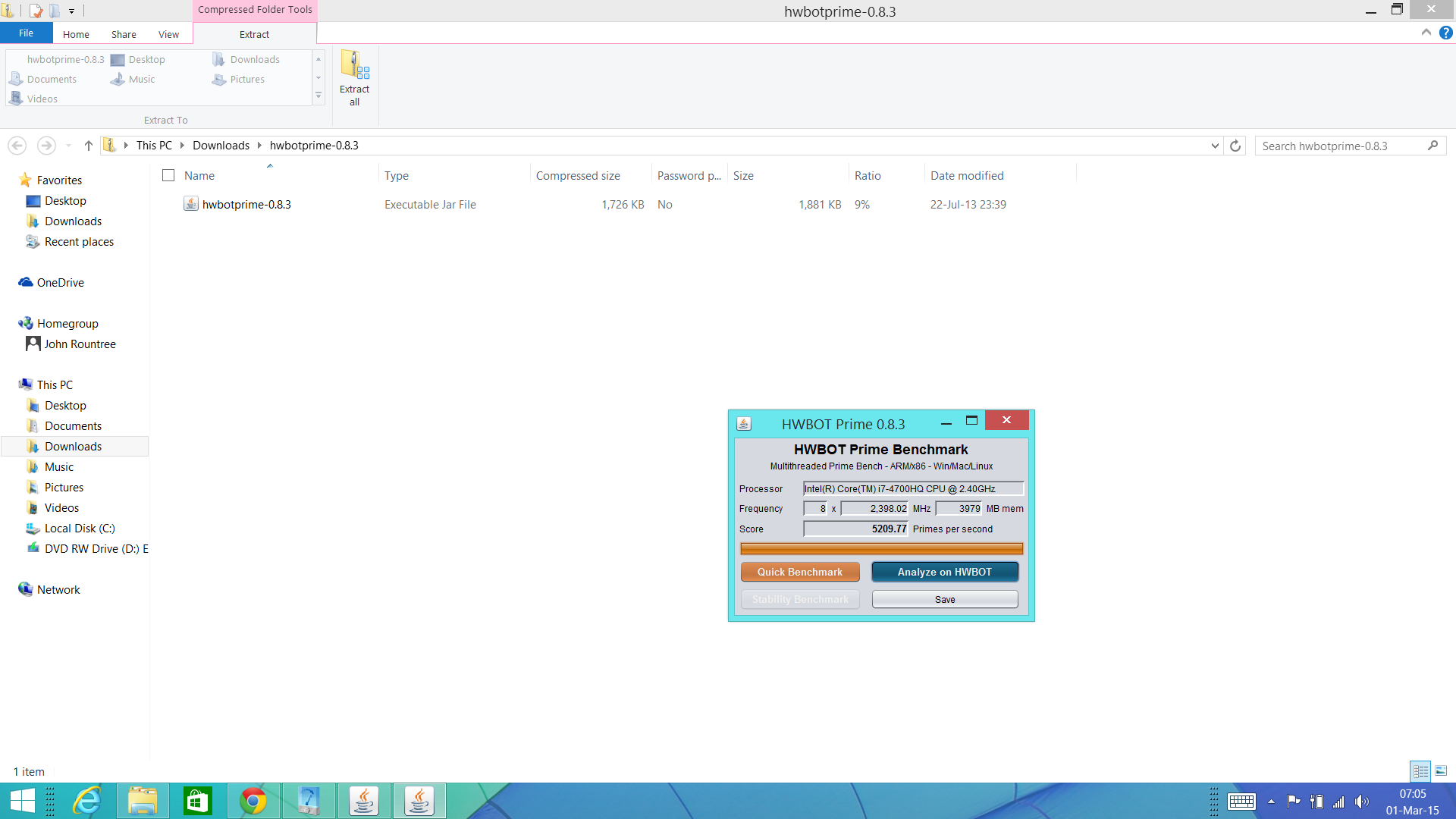1456x819 pixels.
Task: Select Downloads under This PC
Action: [73, 446]
